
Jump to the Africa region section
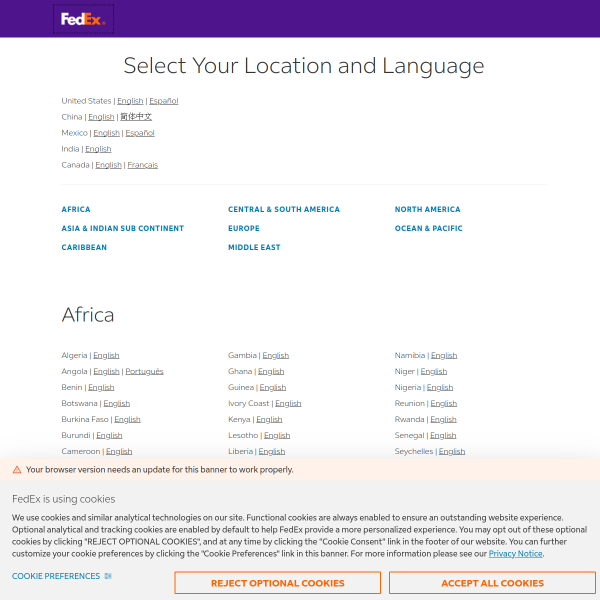tap(76, 209)
